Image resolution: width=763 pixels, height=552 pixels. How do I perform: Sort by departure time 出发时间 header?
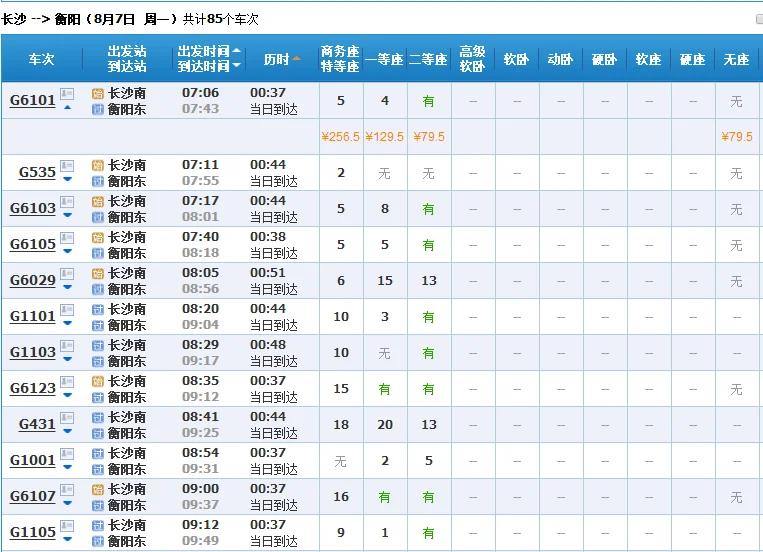pyautogui.click(x=208, y=51)
